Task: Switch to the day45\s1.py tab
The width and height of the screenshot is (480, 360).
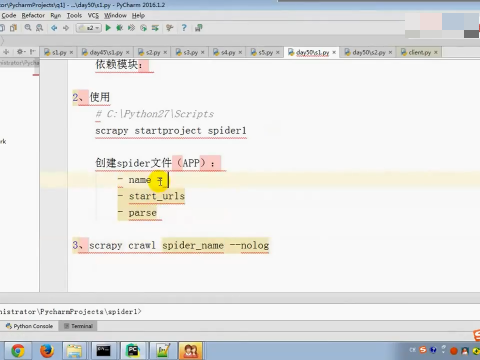Action: coord(106,52)
